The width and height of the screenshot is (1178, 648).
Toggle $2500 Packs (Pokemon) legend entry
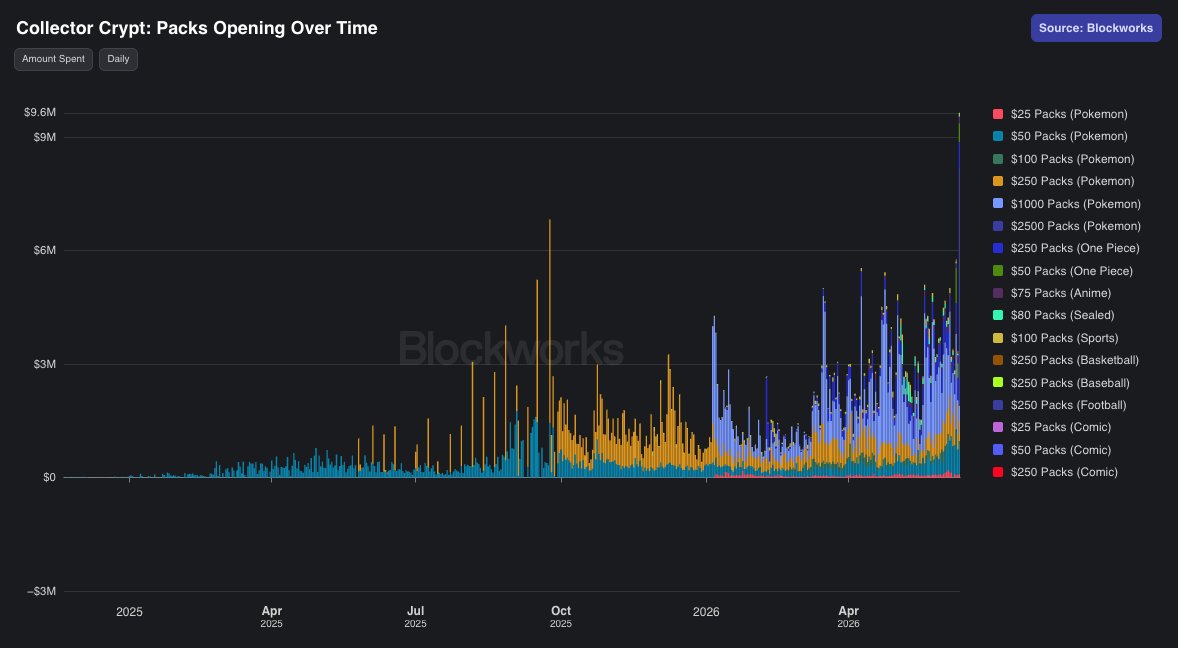[x=1066, y=226]
